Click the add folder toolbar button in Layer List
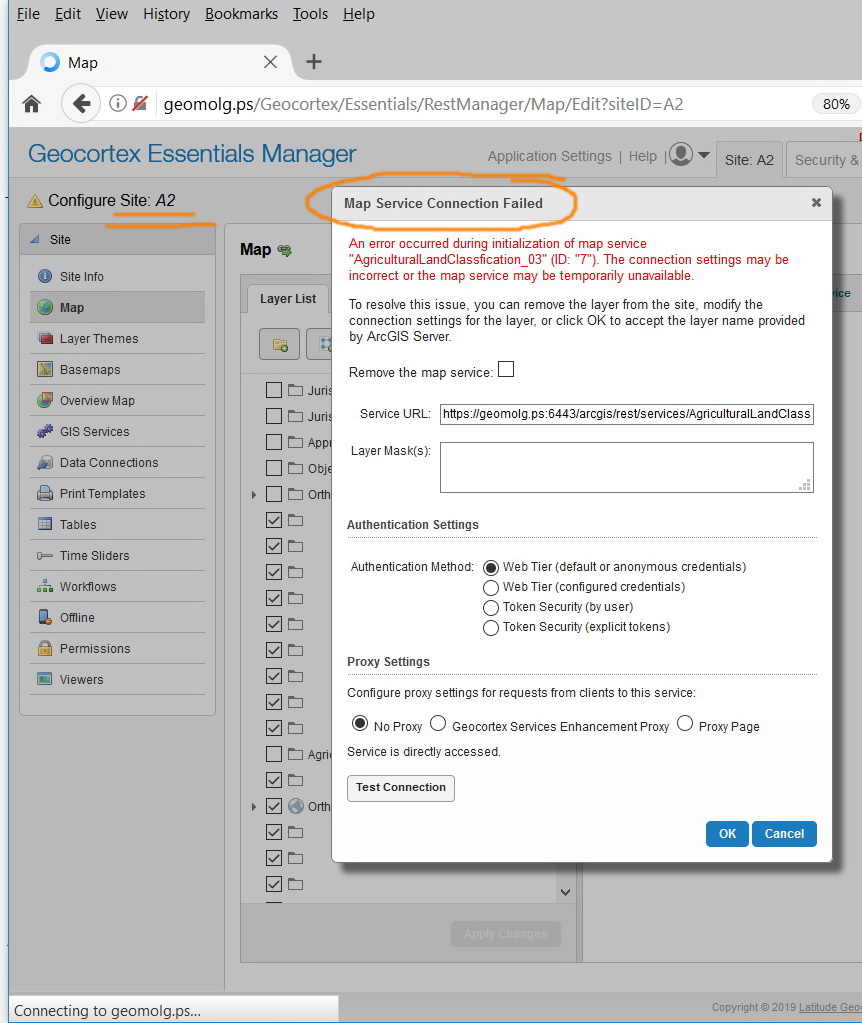Image resolution: width=862 pixels, height=1023 pixels. (279, 344)
